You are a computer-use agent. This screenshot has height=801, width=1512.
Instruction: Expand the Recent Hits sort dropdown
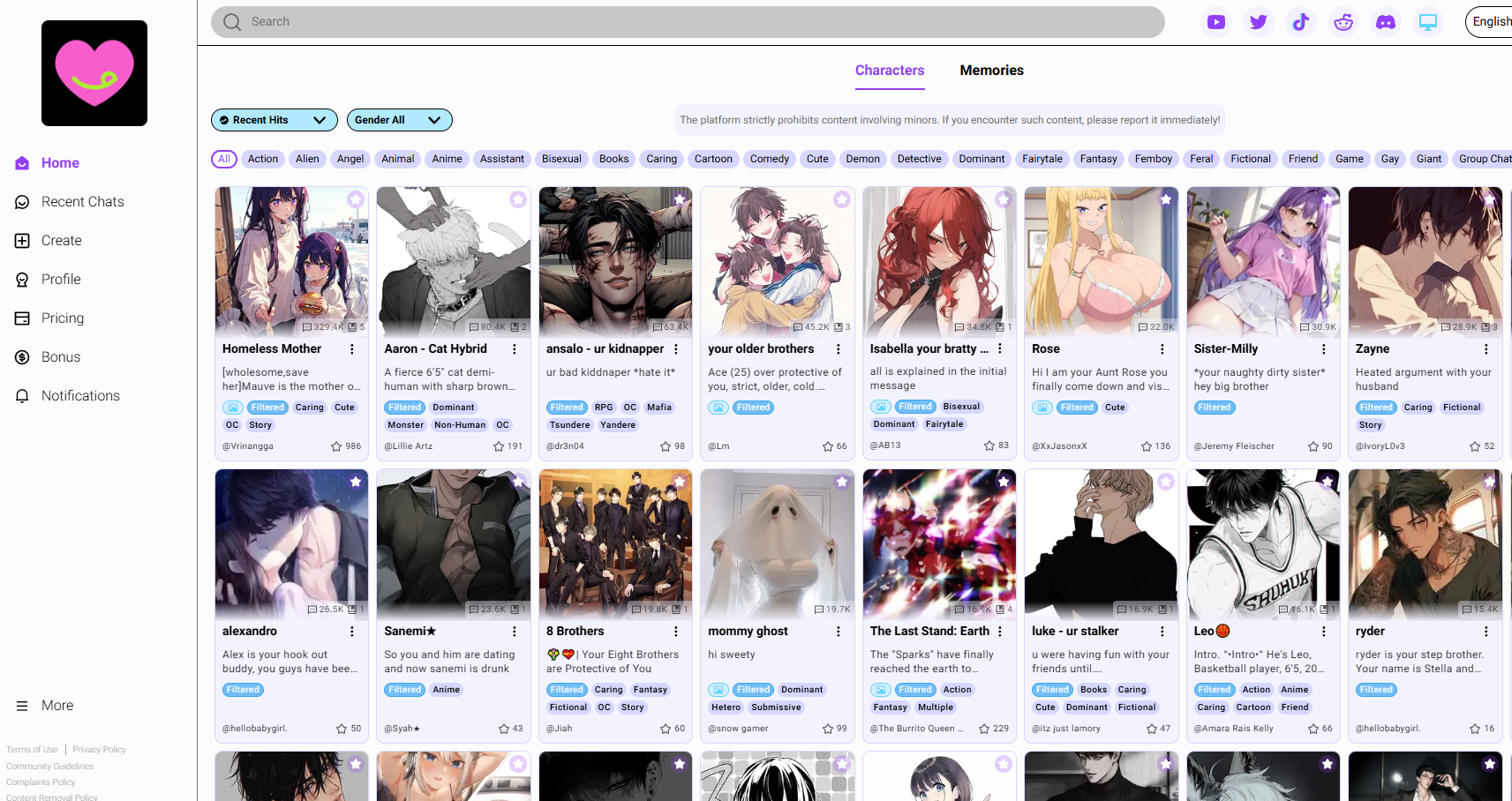[x=274, y=120]
